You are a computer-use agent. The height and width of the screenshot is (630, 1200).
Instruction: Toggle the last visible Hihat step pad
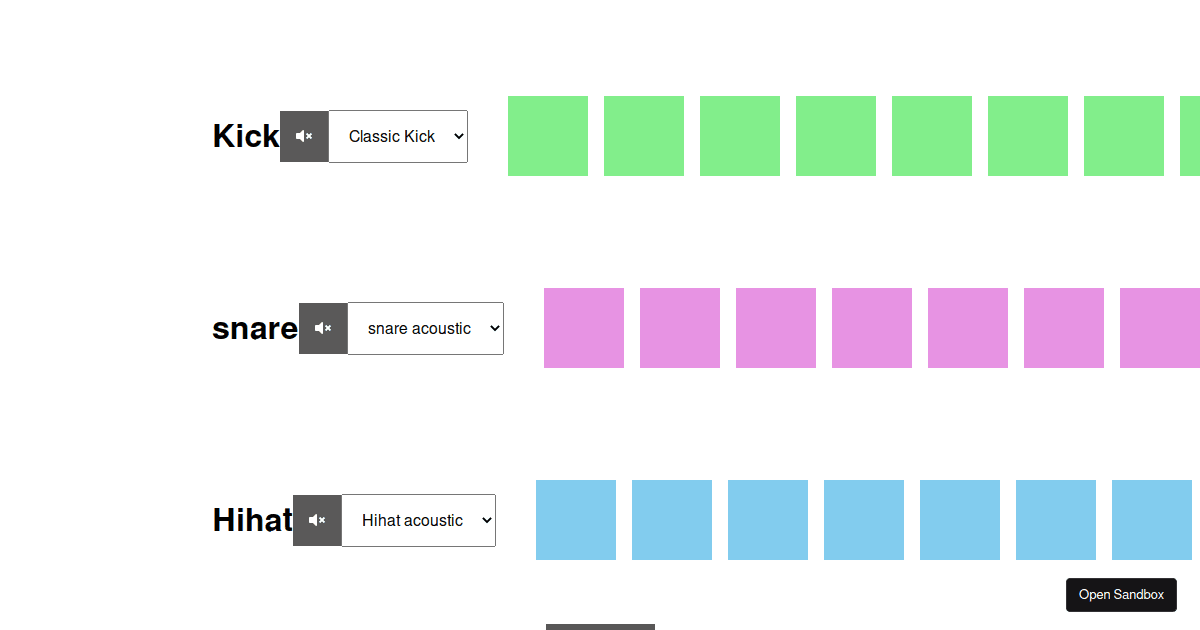pos(1152,520)
